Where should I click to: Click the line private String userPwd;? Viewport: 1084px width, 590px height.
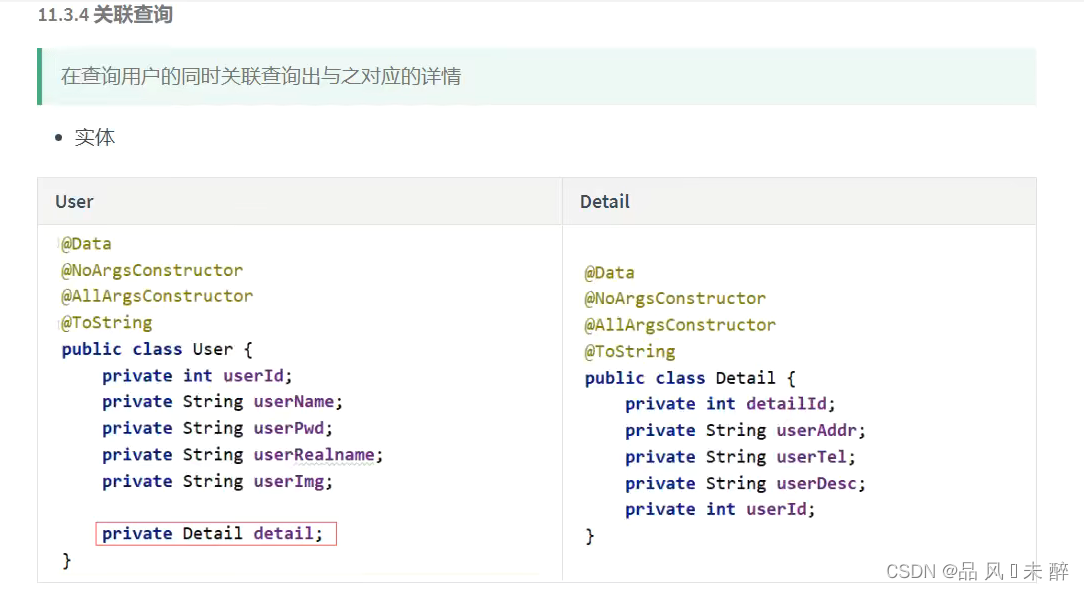(x=217, y=428)
